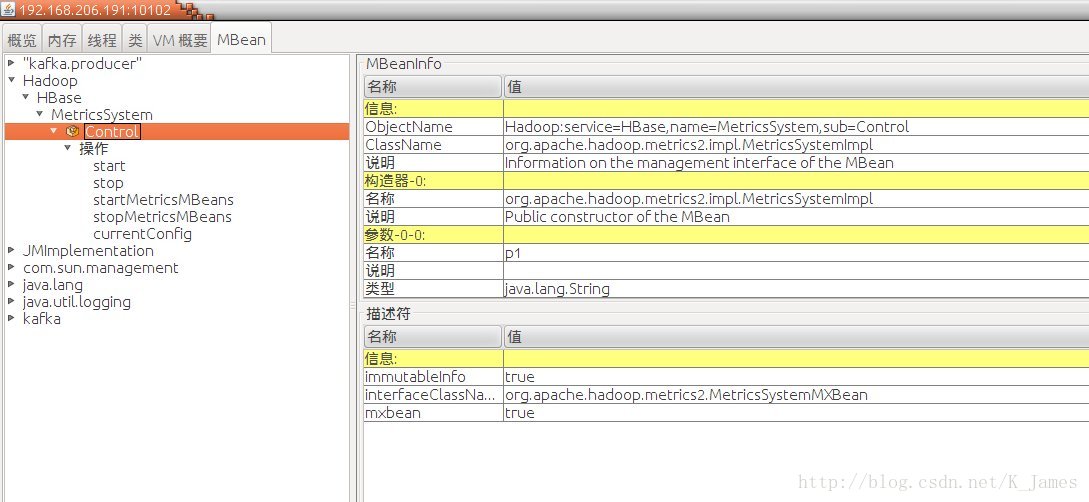Select the 操作 tree label
This screenshot has width=1089, height=502.
pos(94,149)
